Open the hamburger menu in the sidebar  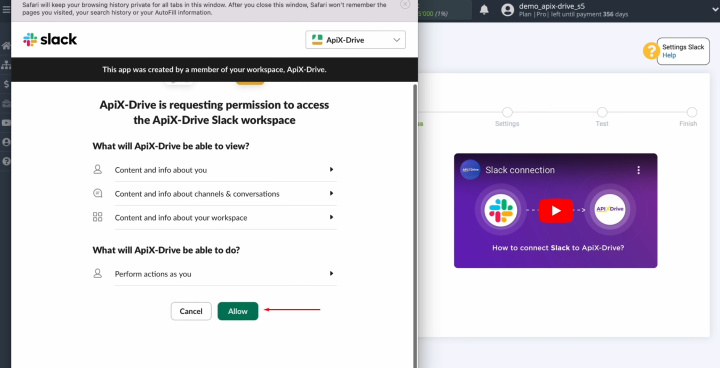pyautogui.click(x=6, y=9)
